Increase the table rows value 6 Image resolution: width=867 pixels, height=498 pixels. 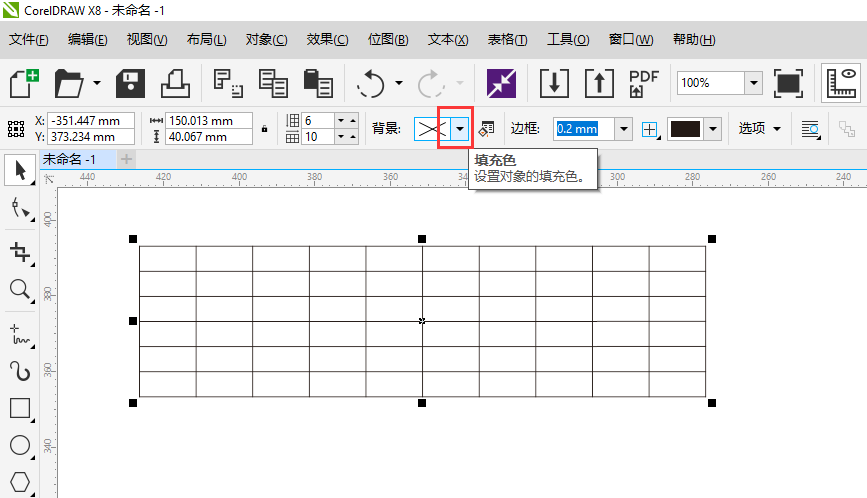click(353, 120)
